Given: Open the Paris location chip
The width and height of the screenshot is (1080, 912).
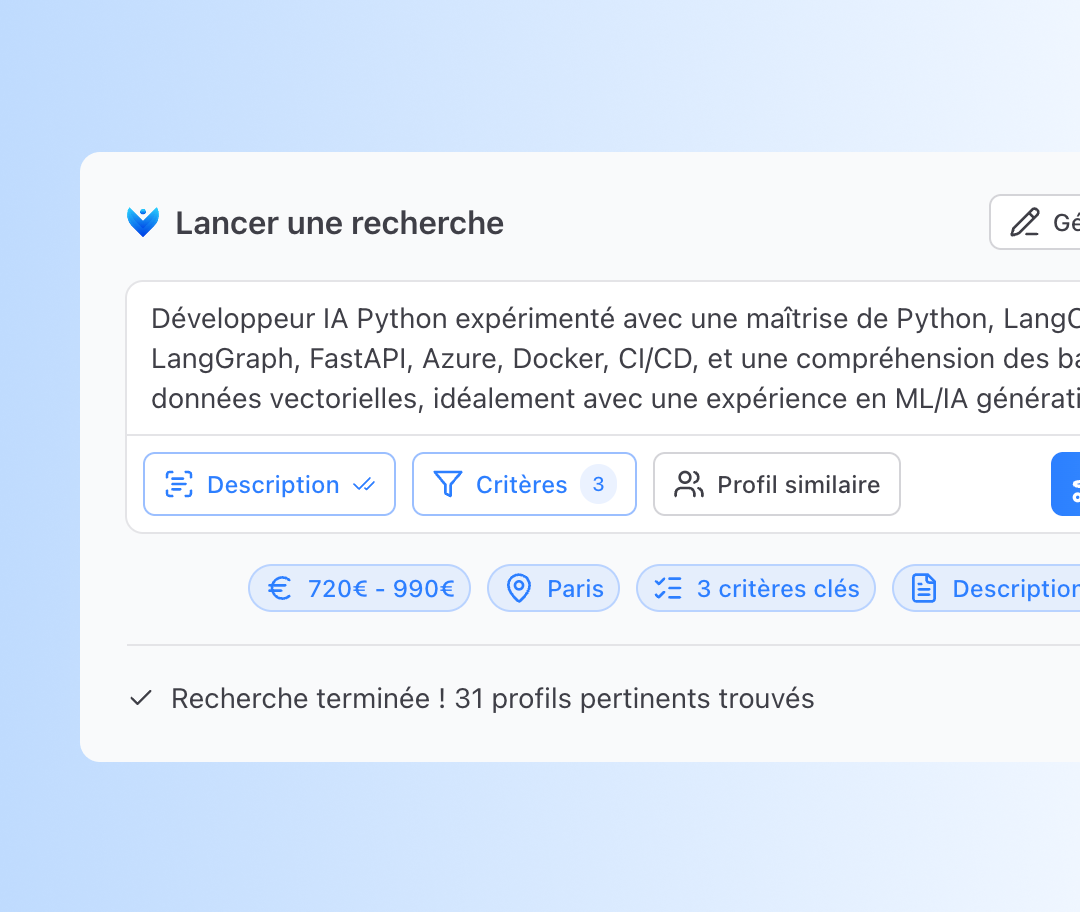Looking at the screenshot, I should [x=553, y=589].
